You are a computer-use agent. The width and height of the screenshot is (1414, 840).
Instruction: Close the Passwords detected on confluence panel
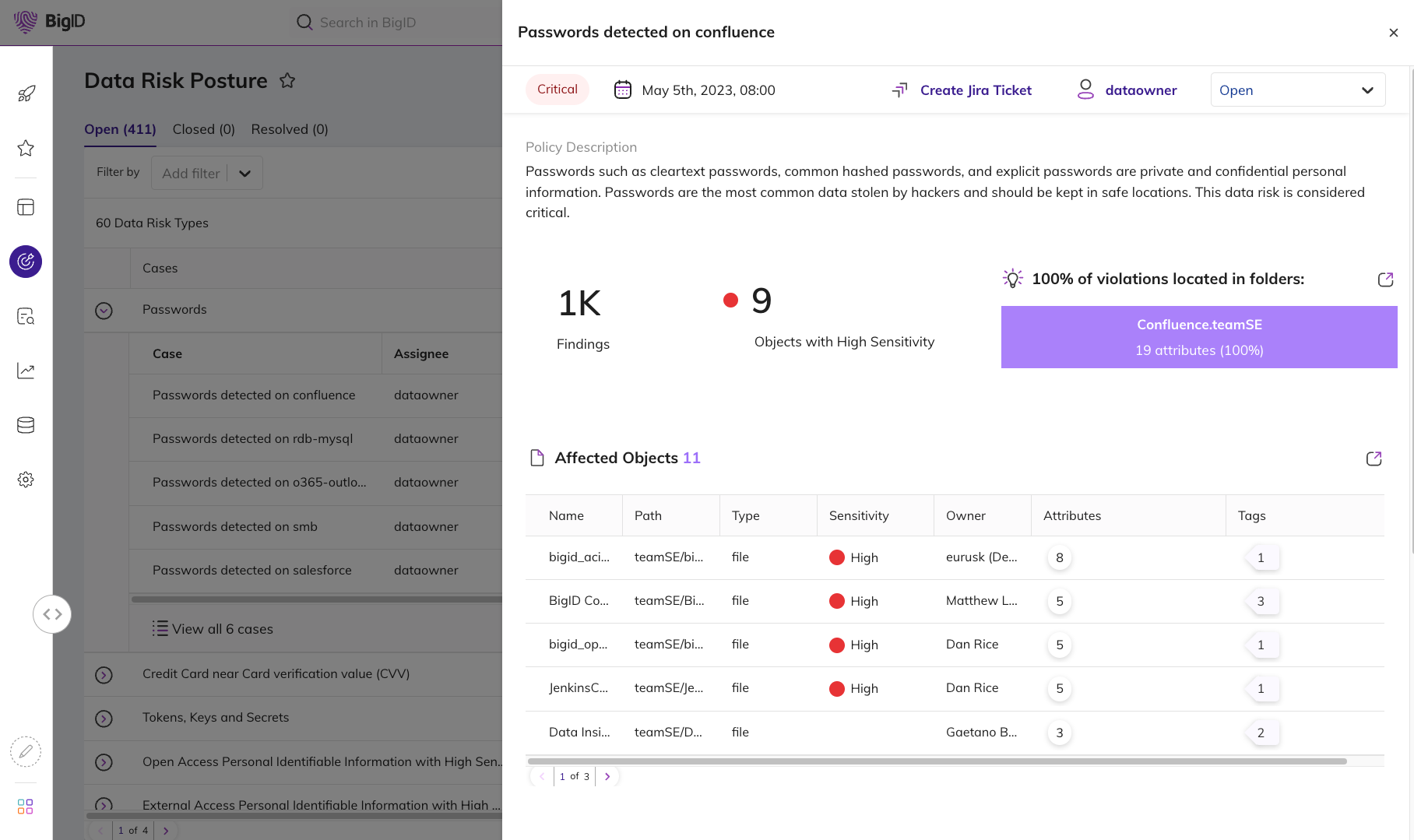pos(1394,33)
